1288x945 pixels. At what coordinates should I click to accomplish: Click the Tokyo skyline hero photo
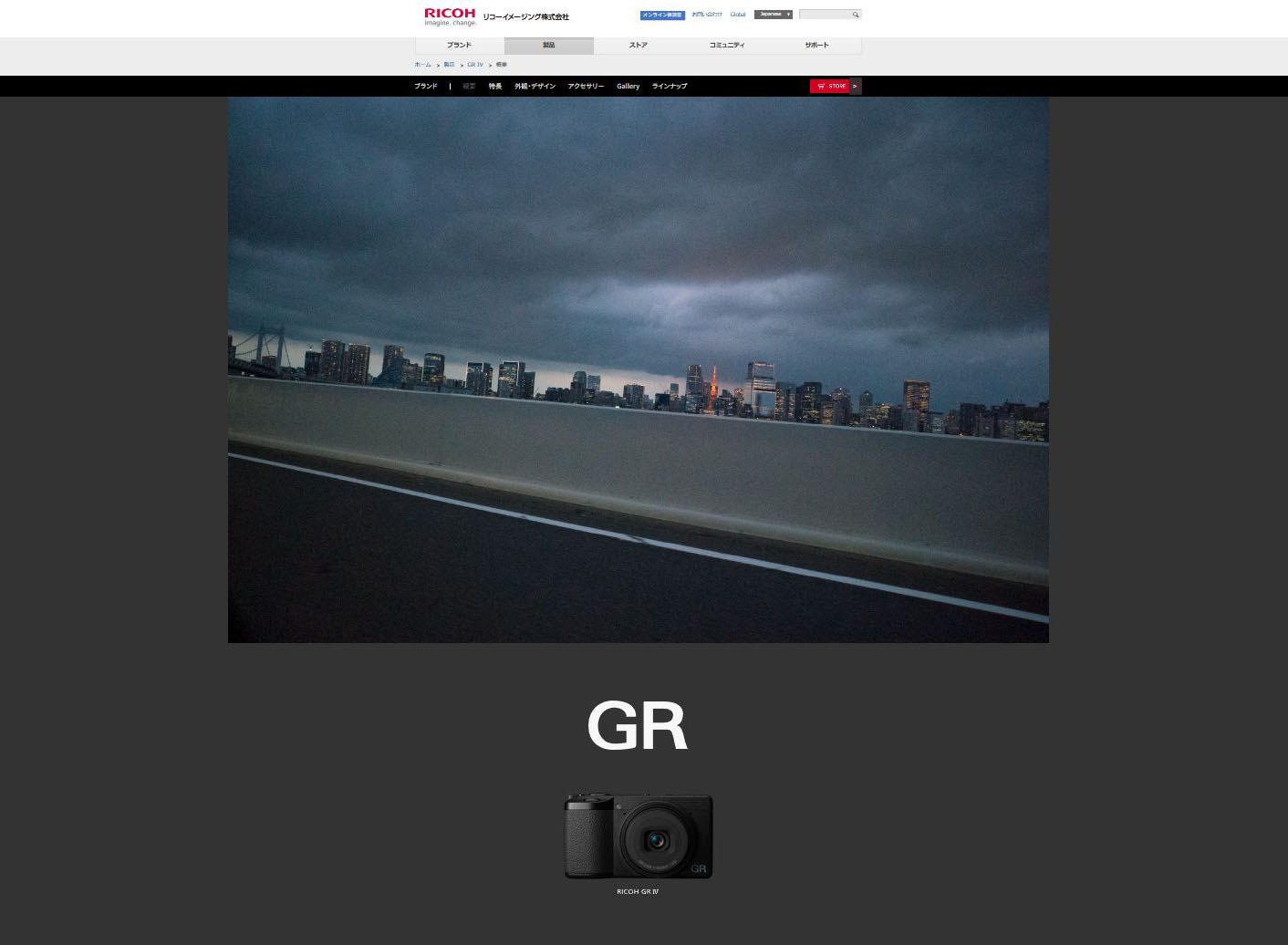pyautogui.click(x=639, y=369)
